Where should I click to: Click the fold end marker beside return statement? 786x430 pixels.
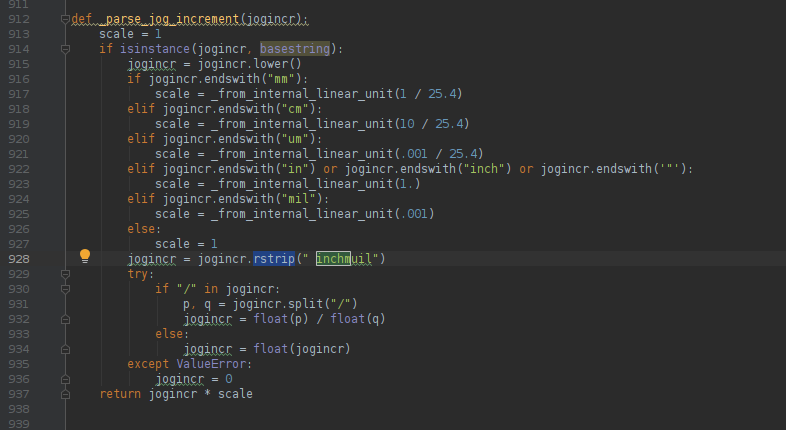click(65, 394)
